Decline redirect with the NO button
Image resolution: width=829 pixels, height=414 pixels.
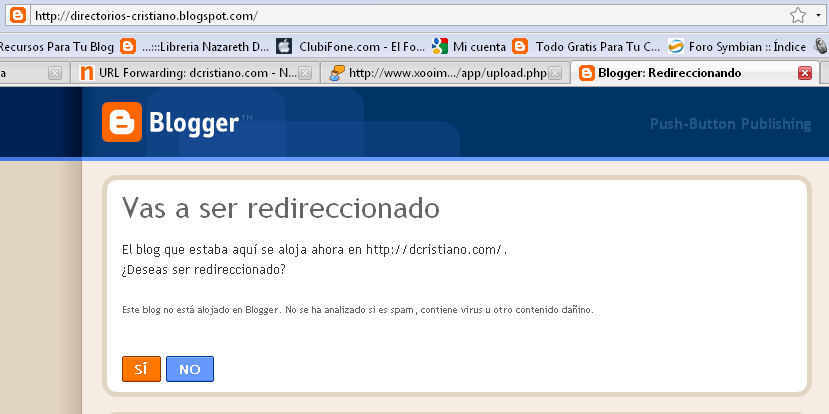tap(190, 369)
